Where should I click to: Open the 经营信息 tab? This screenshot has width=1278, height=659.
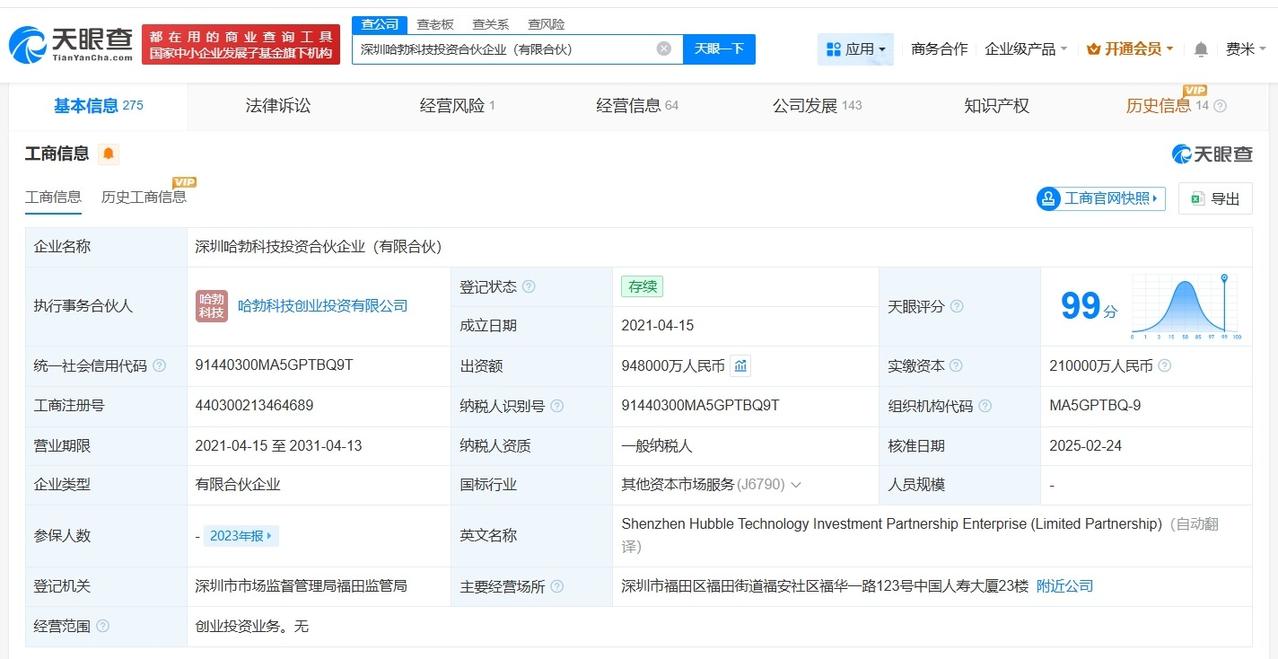point(637,106)
